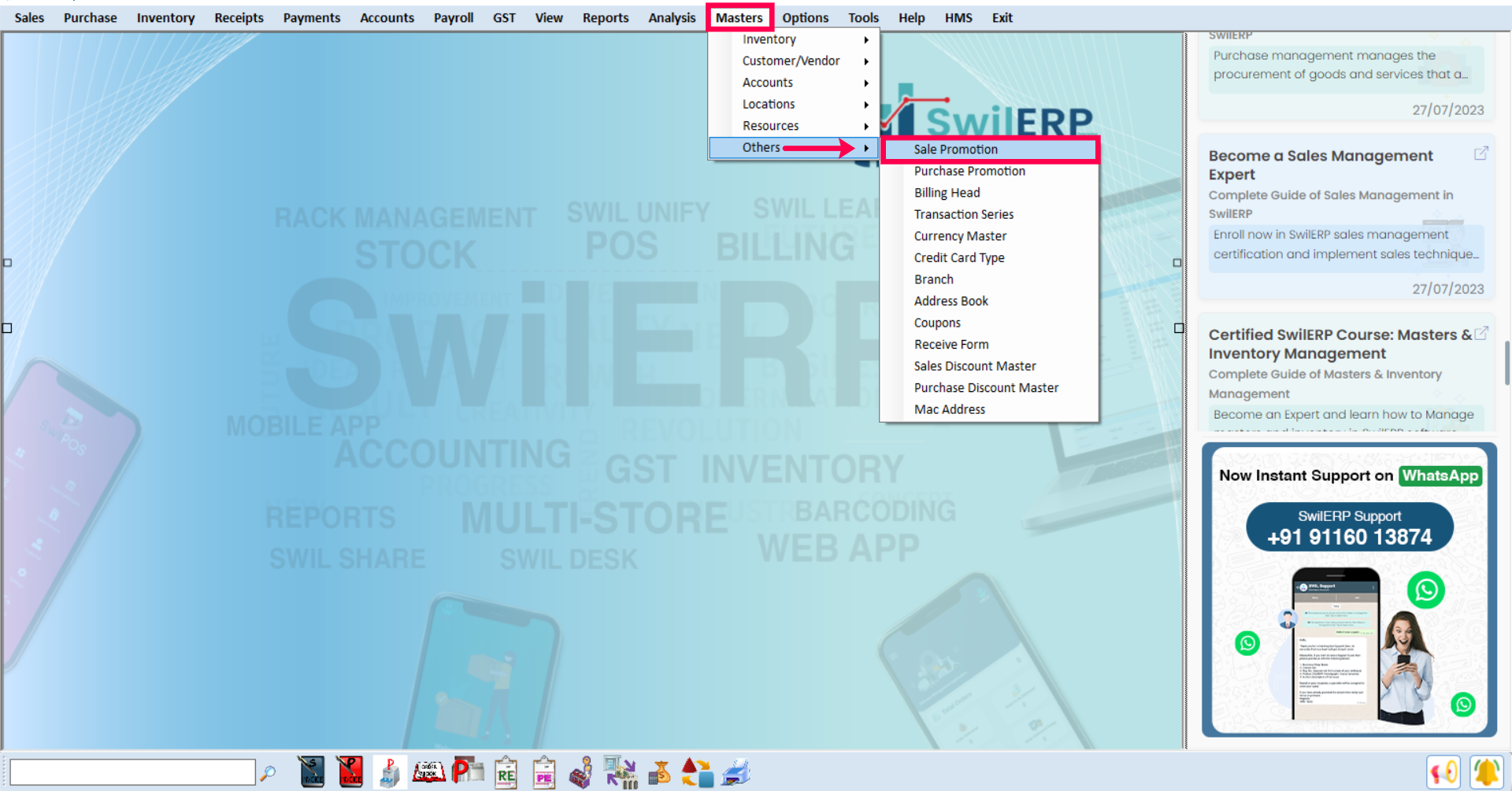This screenshot has height=791, width=1512.
Task: Click the purple shopping cart person icon
Action: coord(582,772)
